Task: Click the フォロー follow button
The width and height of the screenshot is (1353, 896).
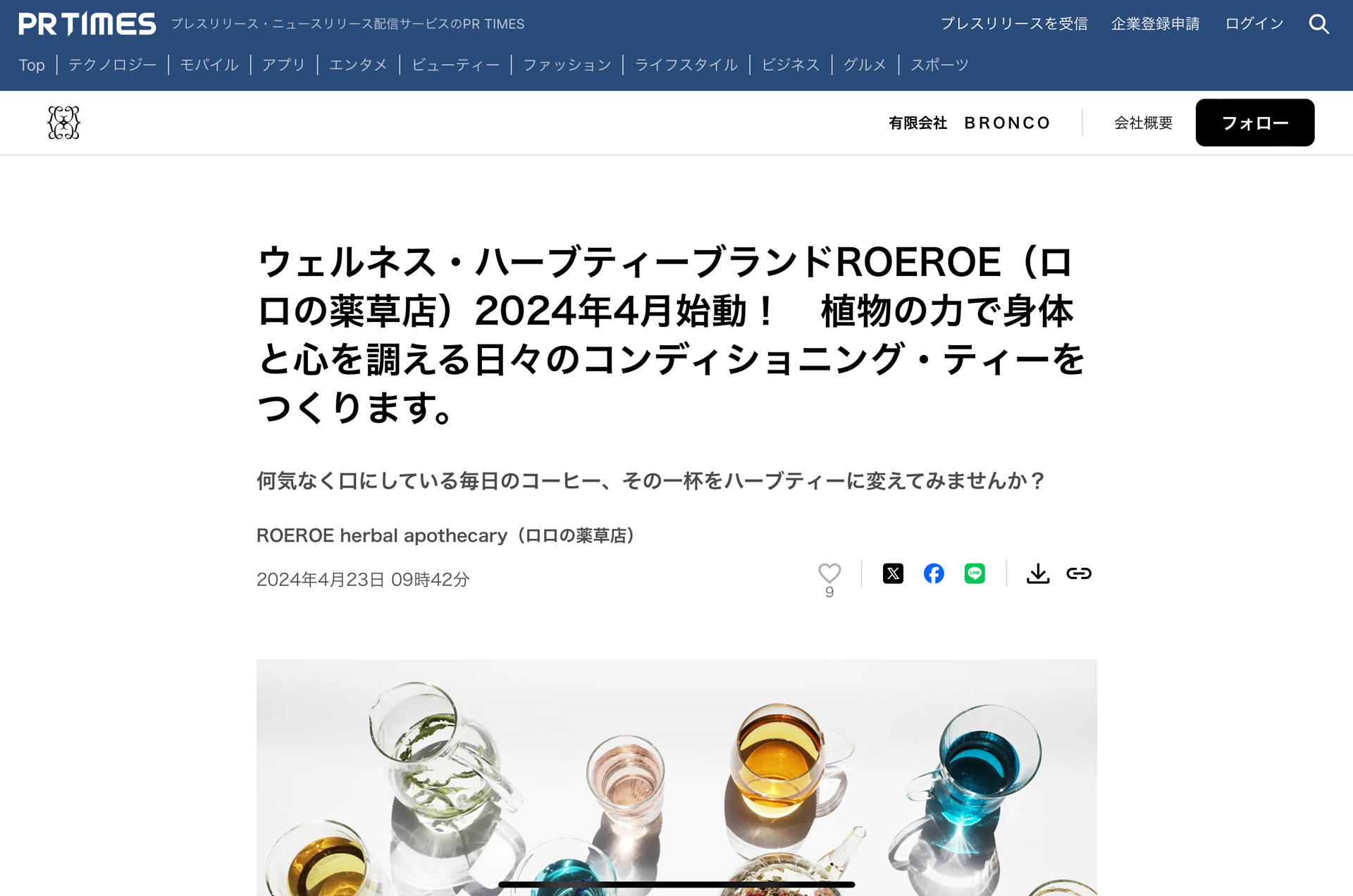Action: click(1254, 123)
